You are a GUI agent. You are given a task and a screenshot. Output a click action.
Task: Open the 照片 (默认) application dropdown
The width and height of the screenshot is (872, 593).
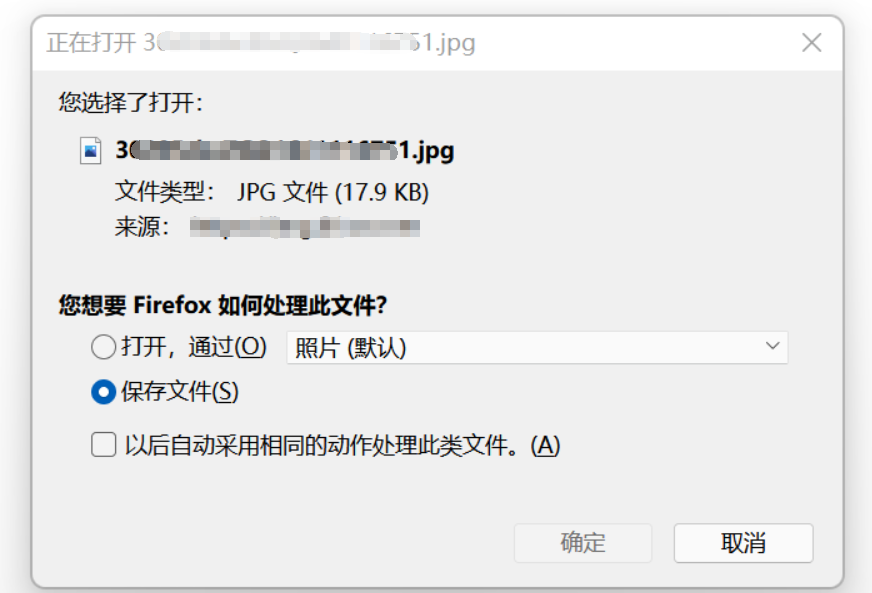click(x=537, y=348)
